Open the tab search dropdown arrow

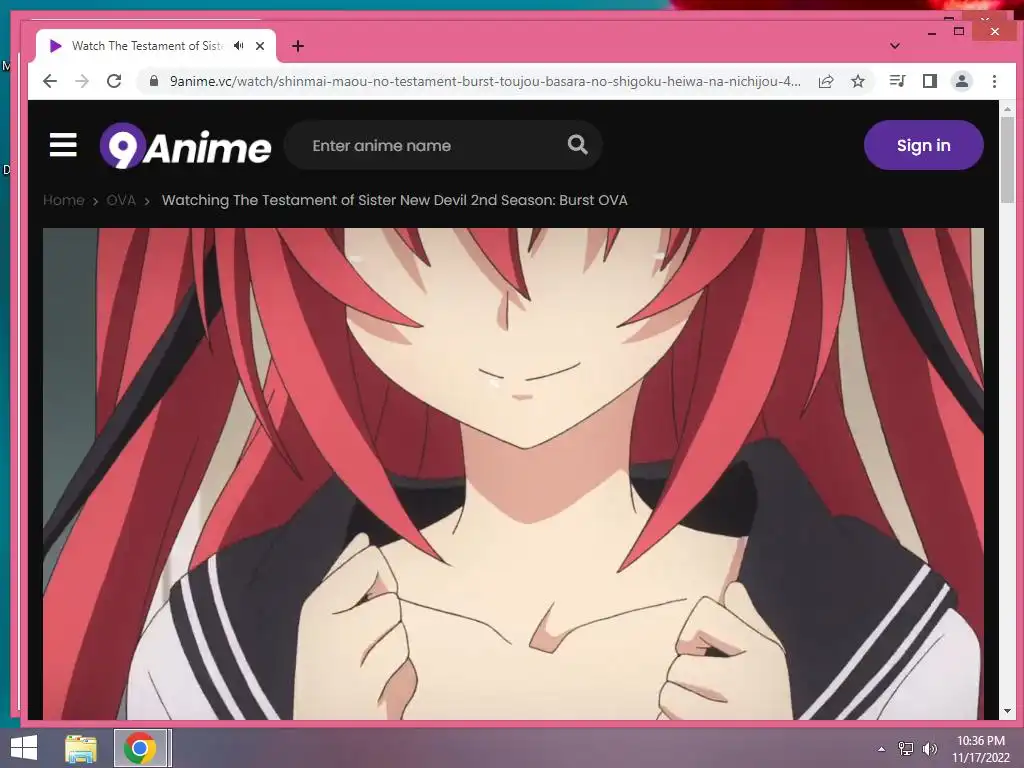point(895,46)
